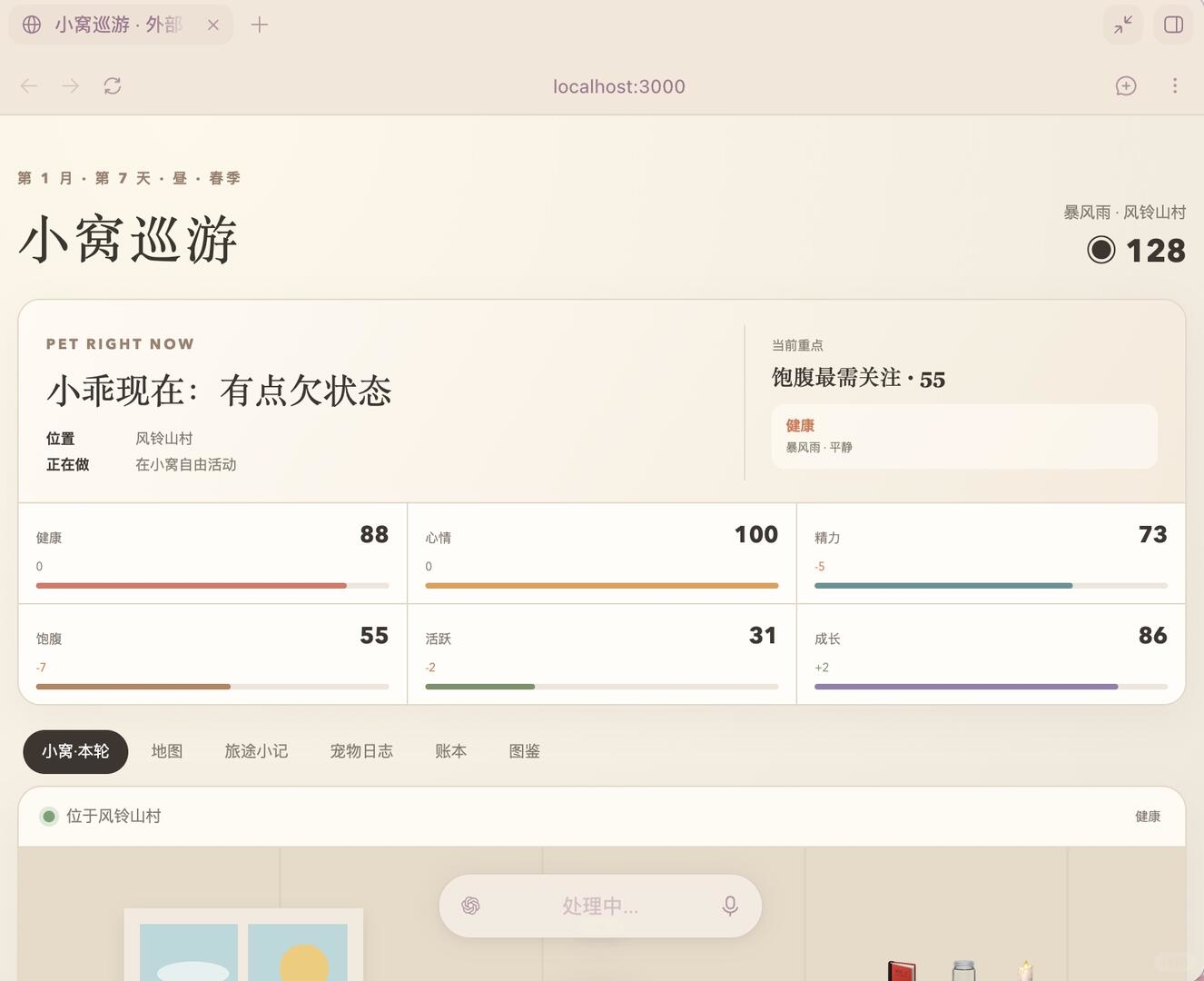The height and width of the screenshot is (981, 1204).
Task: Click the 饱腹 stat value 55
Action: [374, 635]
